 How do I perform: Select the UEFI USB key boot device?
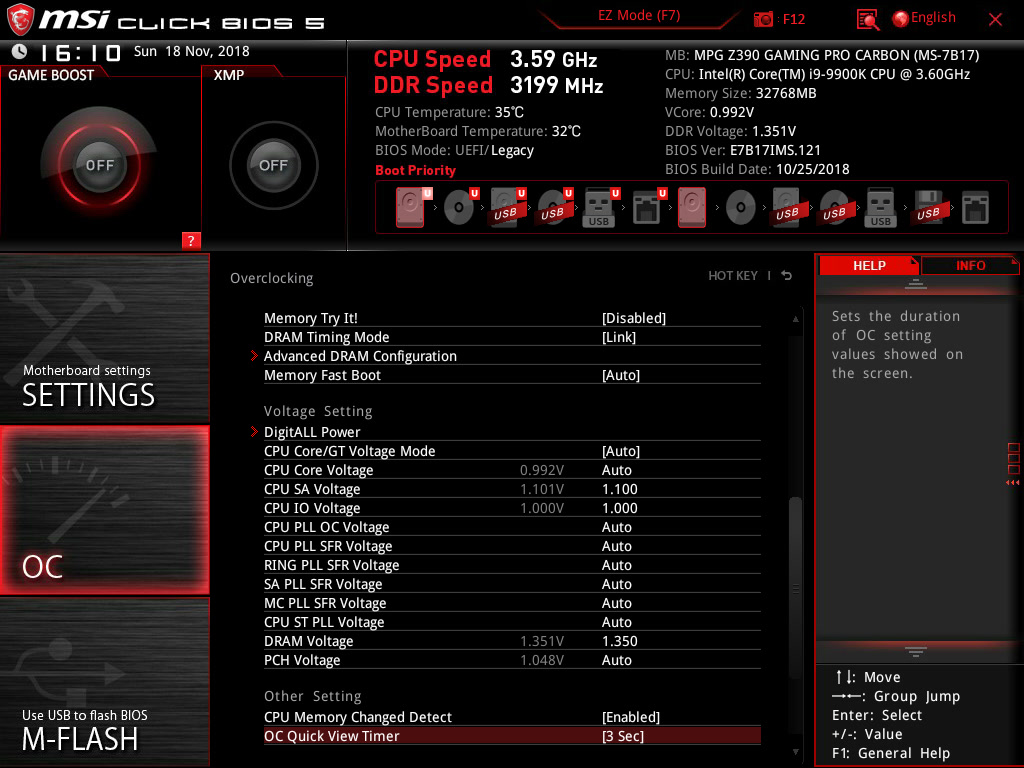pyautogui.click(x=601, y=207)
